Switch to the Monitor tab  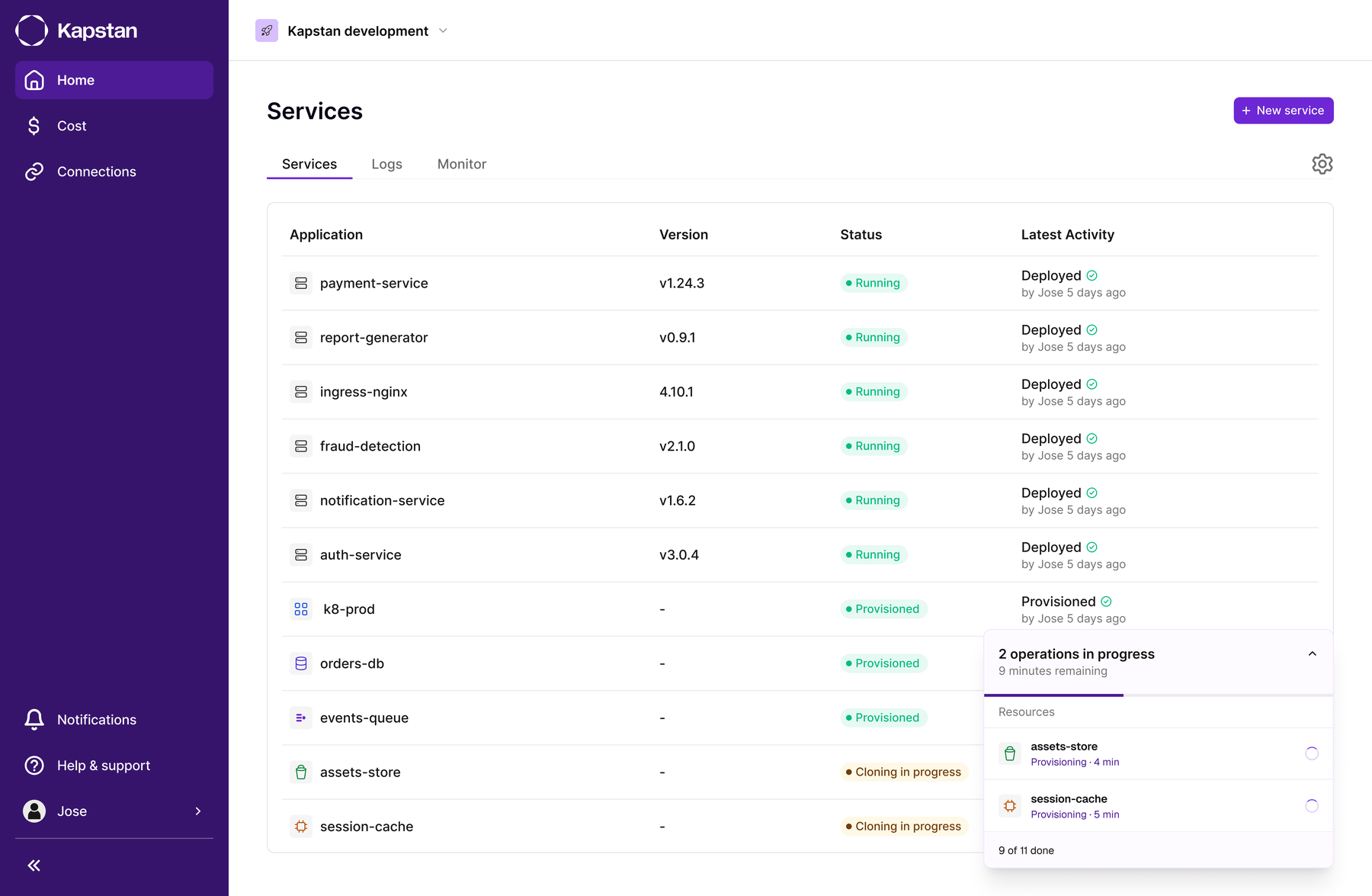point(462,164)
